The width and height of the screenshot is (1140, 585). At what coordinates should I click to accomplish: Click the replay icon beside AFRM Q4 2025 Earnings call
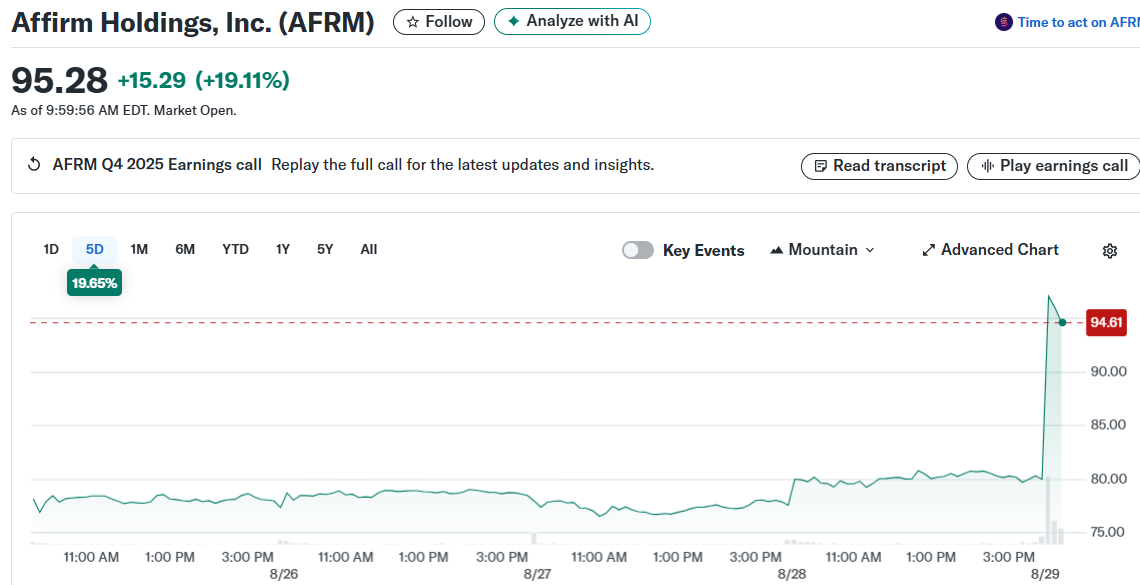33,164
